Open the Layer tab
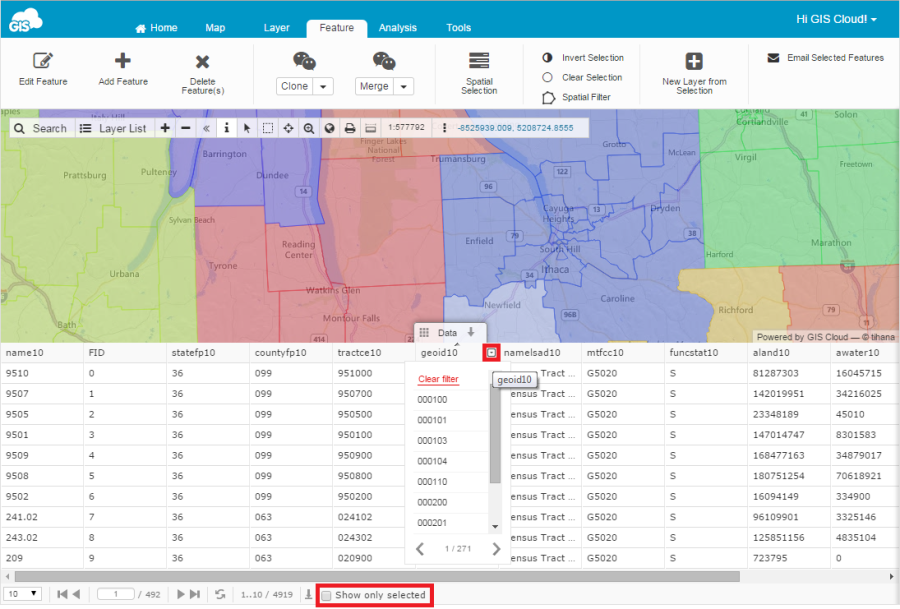Screen dimensions: 900x609 pyautogui.click(x=276, y=28)
